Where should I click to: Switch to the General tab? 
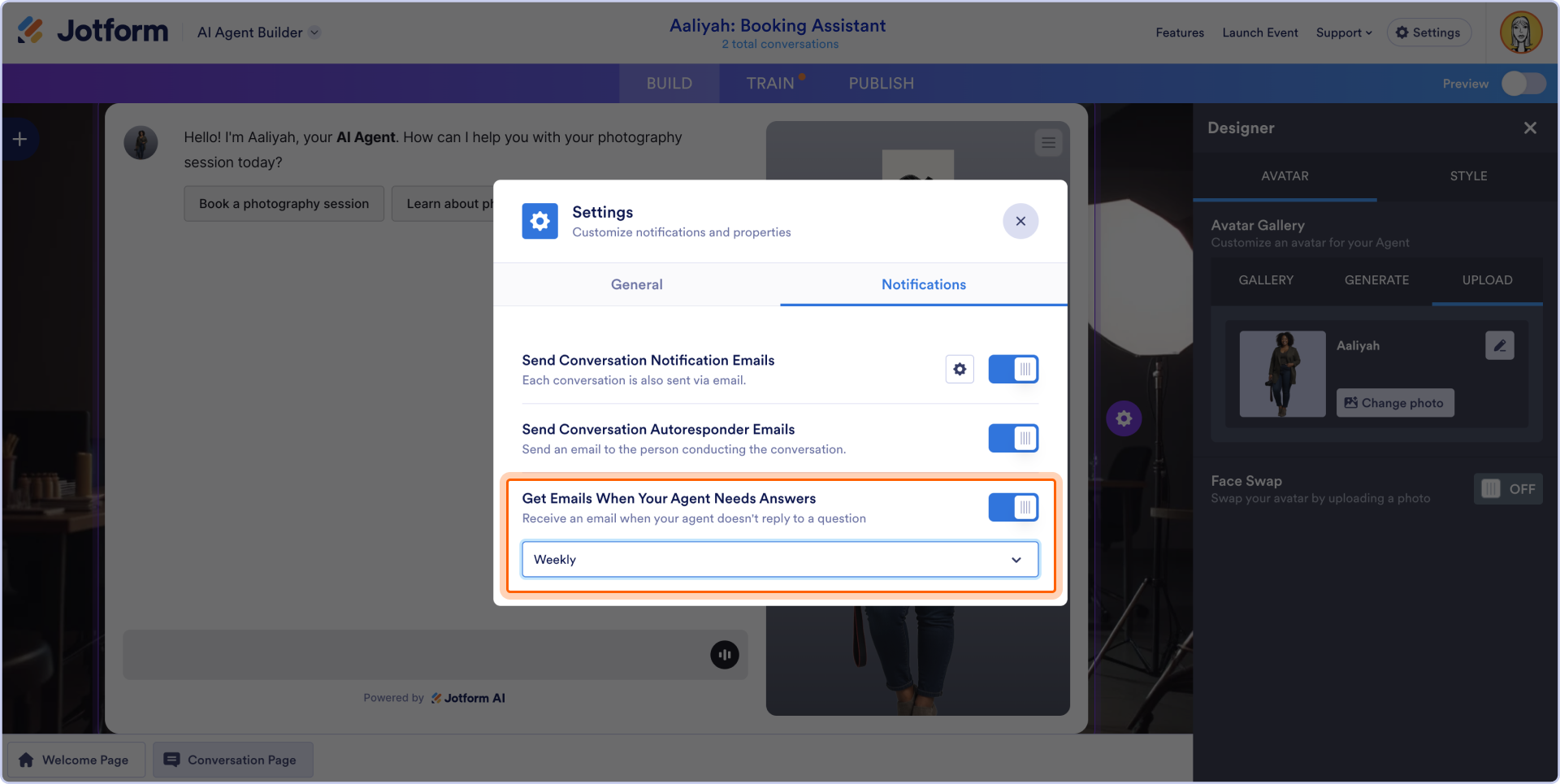pos(637,284)
